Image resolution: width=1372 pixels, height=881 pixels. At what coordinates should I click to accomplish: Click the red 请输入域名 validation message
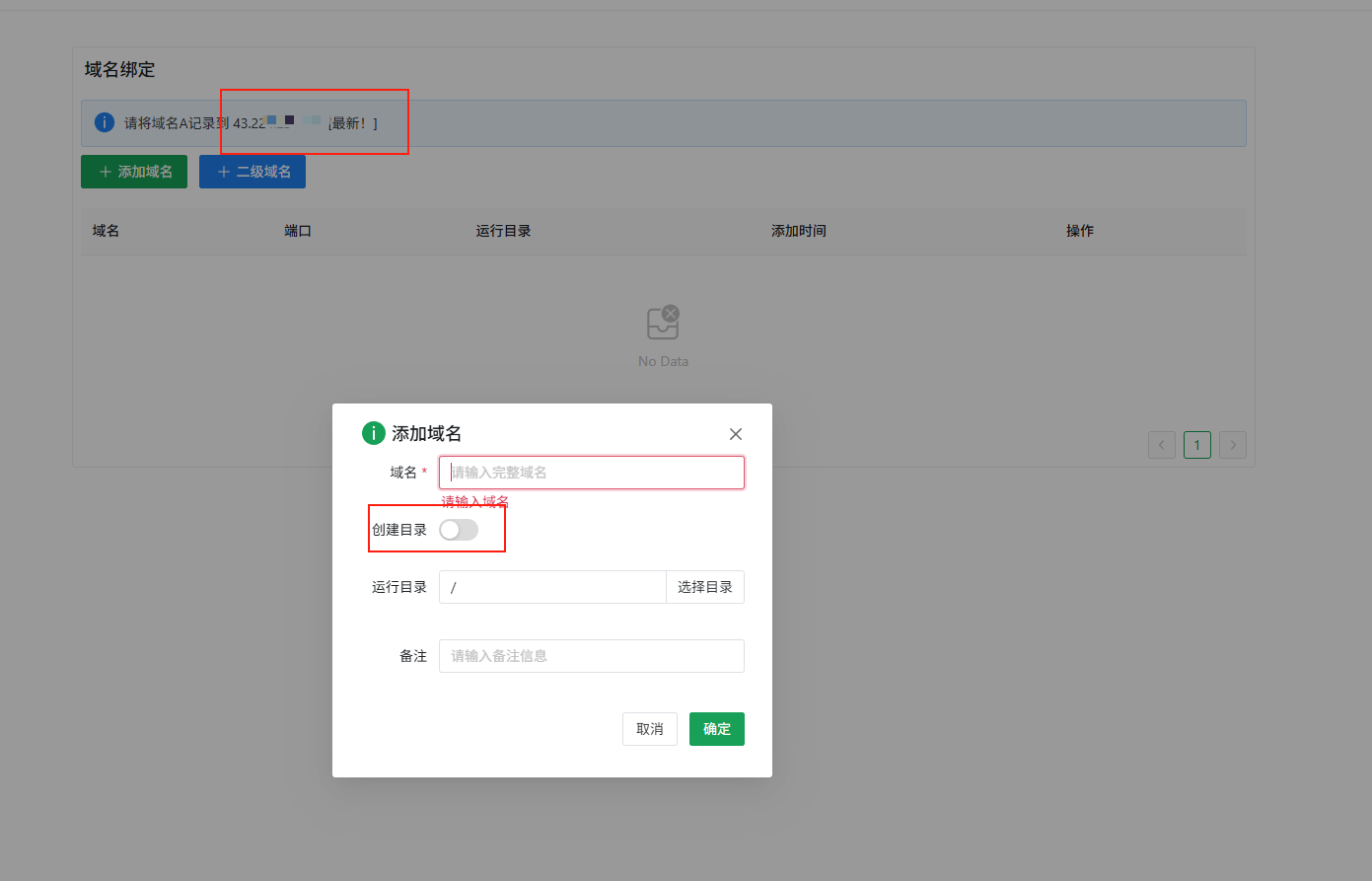click(x=475, y=501)
